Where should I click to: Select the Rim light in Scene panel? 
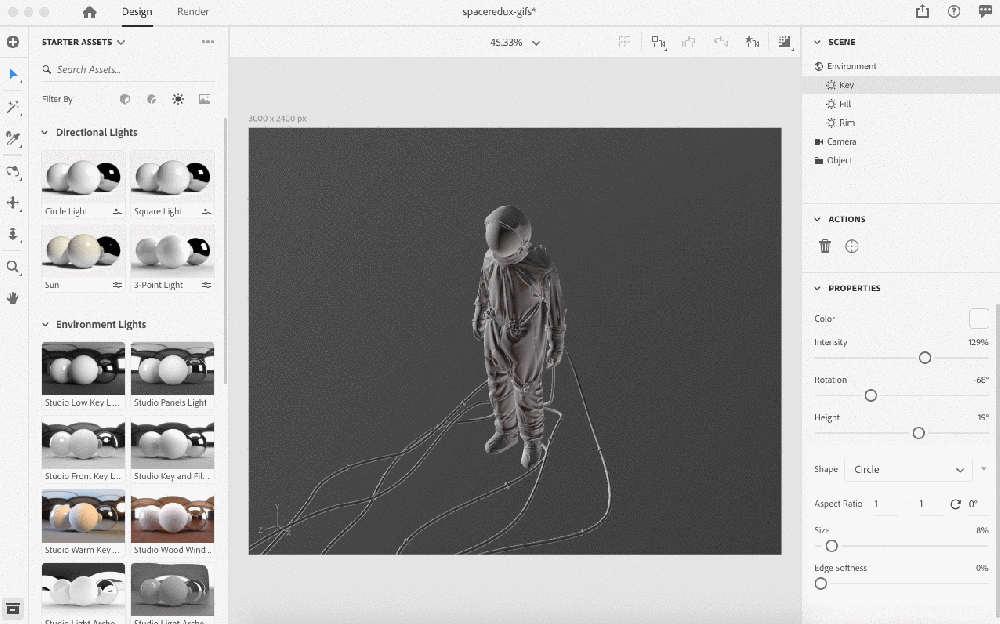click(846, 123)
